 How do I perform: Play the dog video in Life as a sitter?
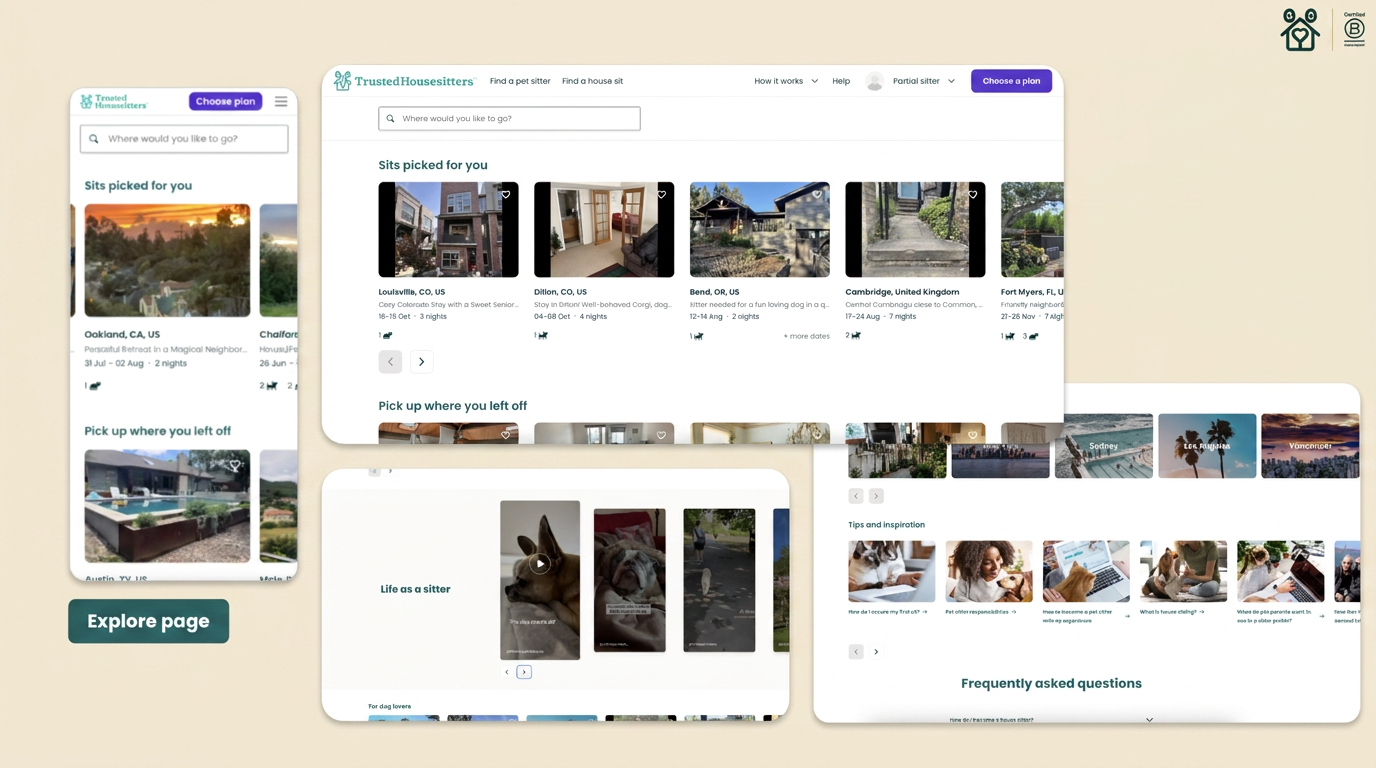pos(540,564)
